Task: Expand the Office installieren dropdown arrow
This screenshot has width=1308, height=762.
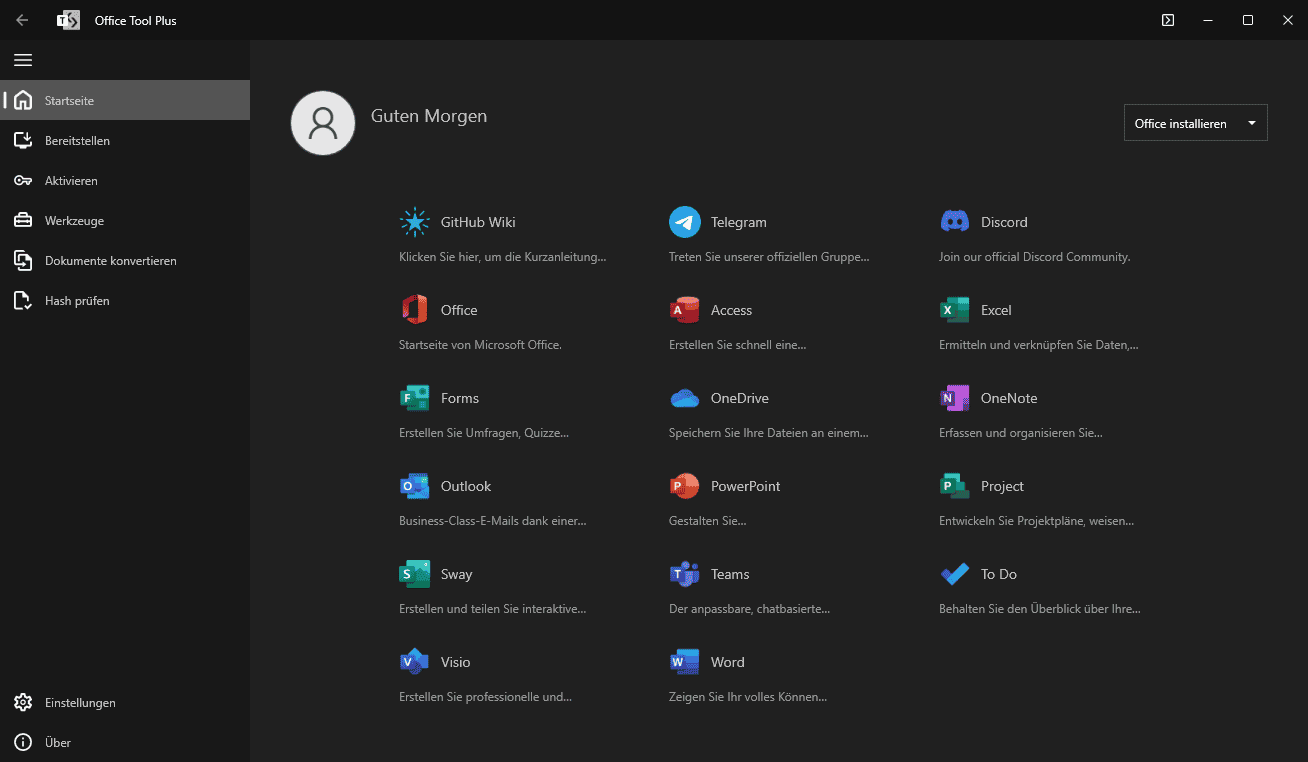Action: click(x=1252, y=123)
